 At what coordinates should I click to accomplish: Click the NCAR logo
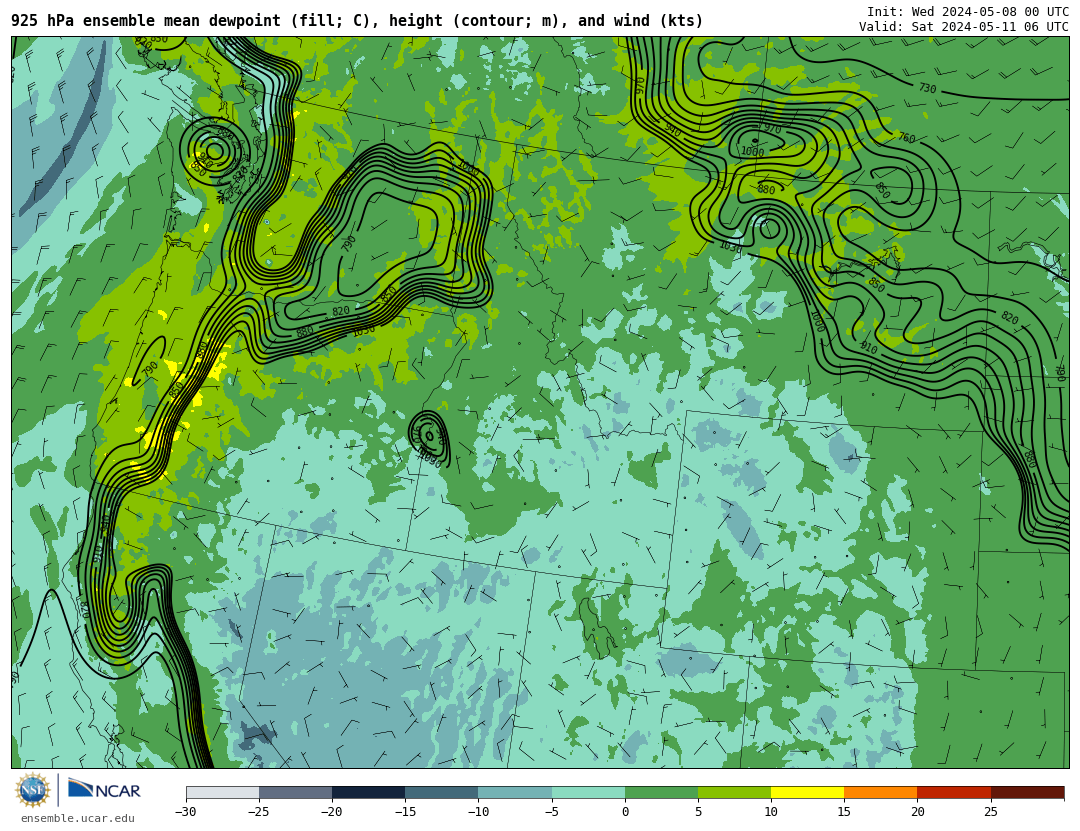point(104,790)
